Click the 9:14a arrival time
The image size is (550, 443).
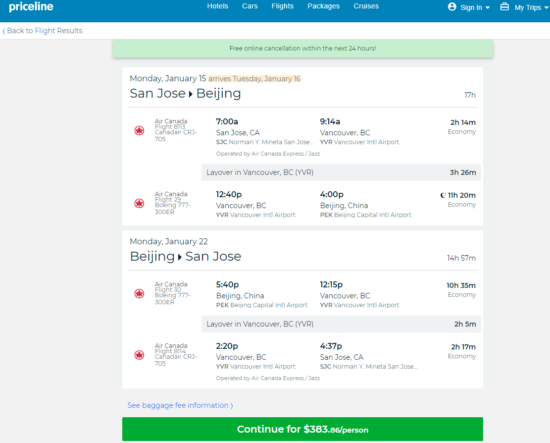tap(330, 122)
